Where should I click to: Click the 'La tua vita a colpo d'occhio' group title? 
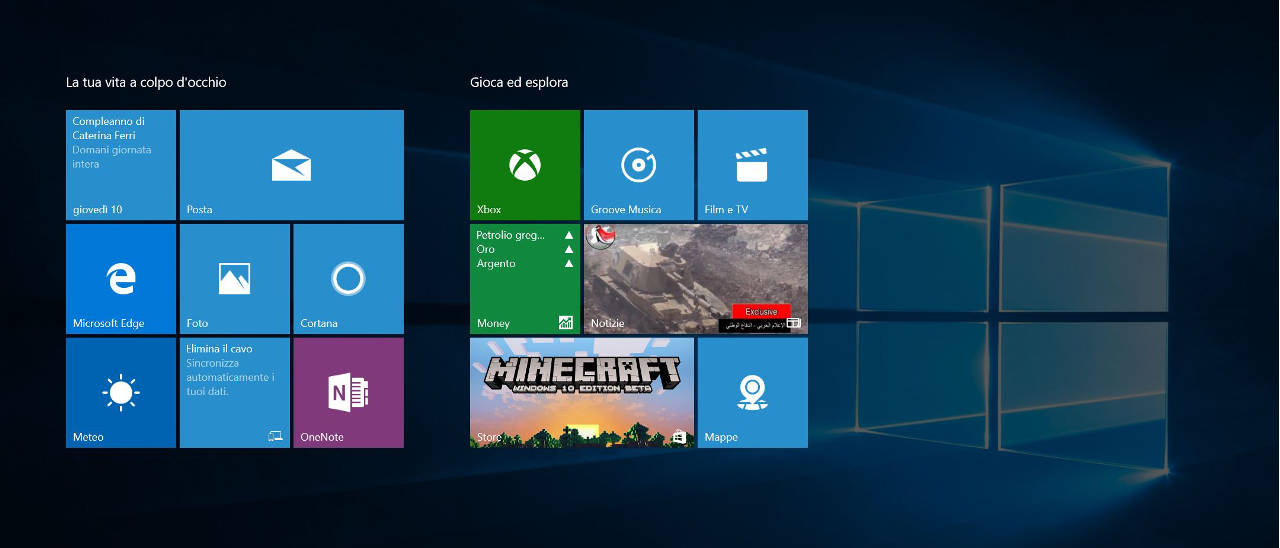click(x=146, y=82)
